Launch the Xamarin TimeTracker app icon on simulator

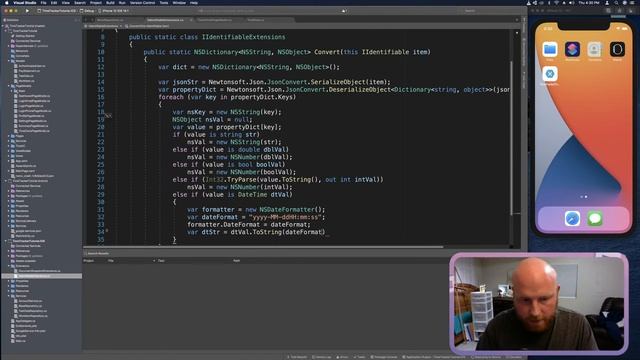pos(550,74)
